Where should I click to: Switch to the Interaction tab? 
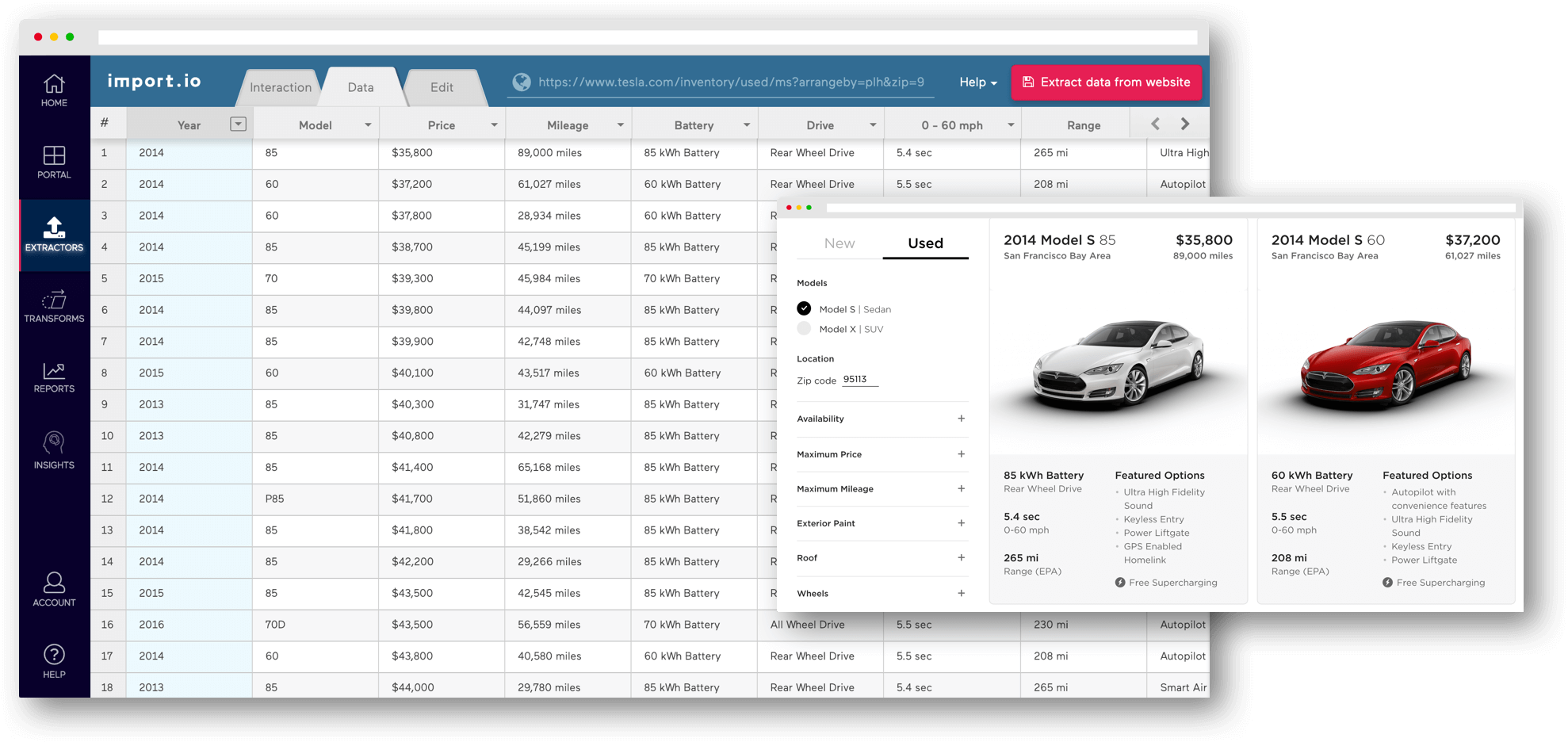[281, 87]
